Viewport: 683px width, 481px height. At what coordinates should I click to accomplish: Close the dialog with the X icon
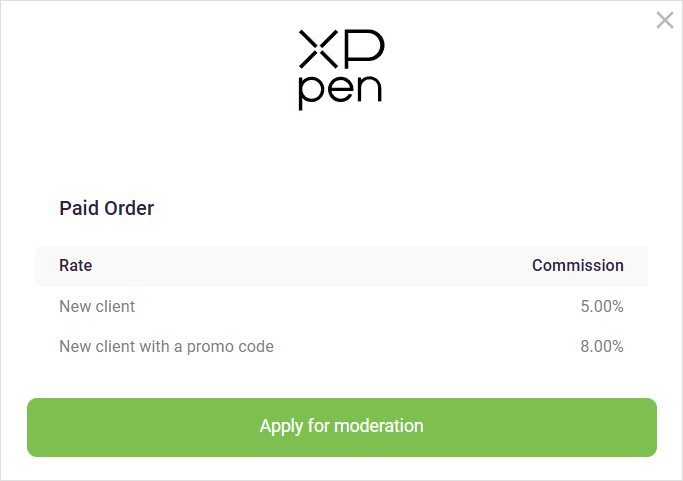tap(664, 20)
